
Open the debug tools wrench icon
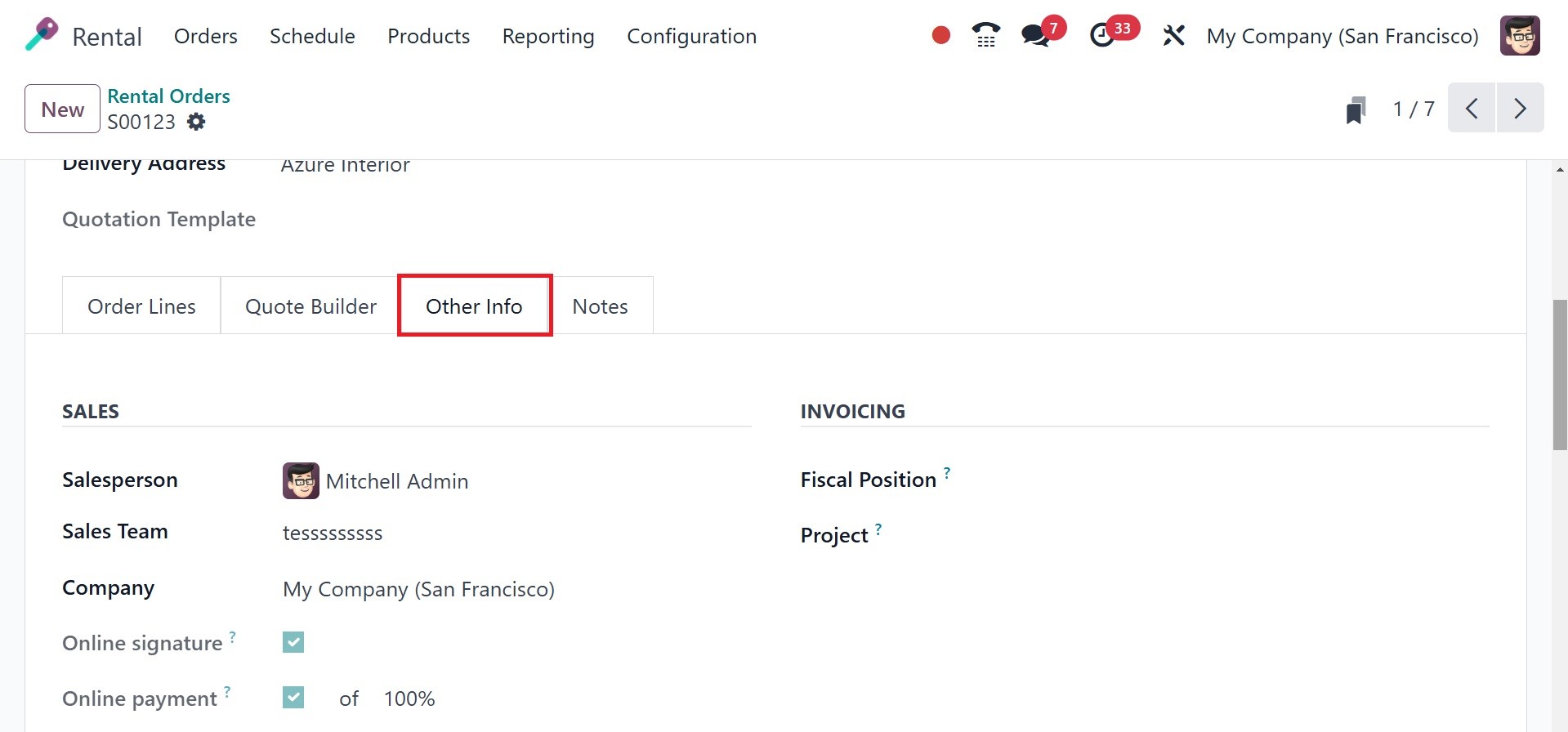(1173, 35)
